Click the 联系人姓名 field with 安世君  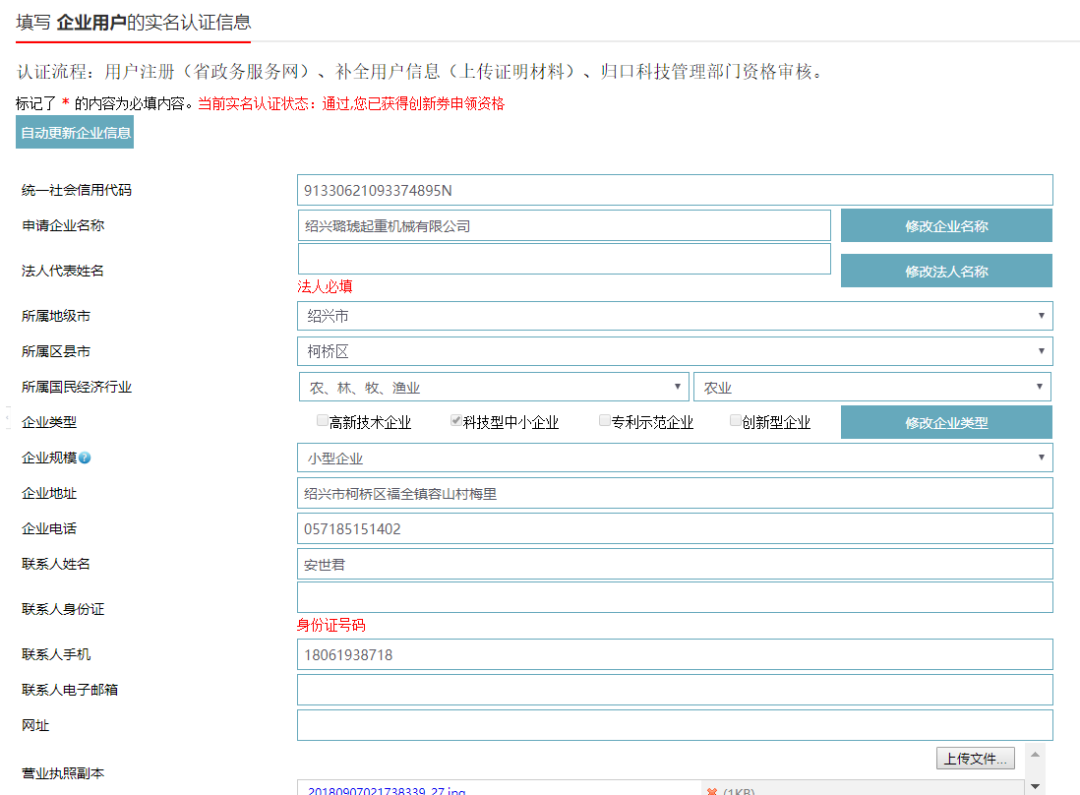coord(675,564)
